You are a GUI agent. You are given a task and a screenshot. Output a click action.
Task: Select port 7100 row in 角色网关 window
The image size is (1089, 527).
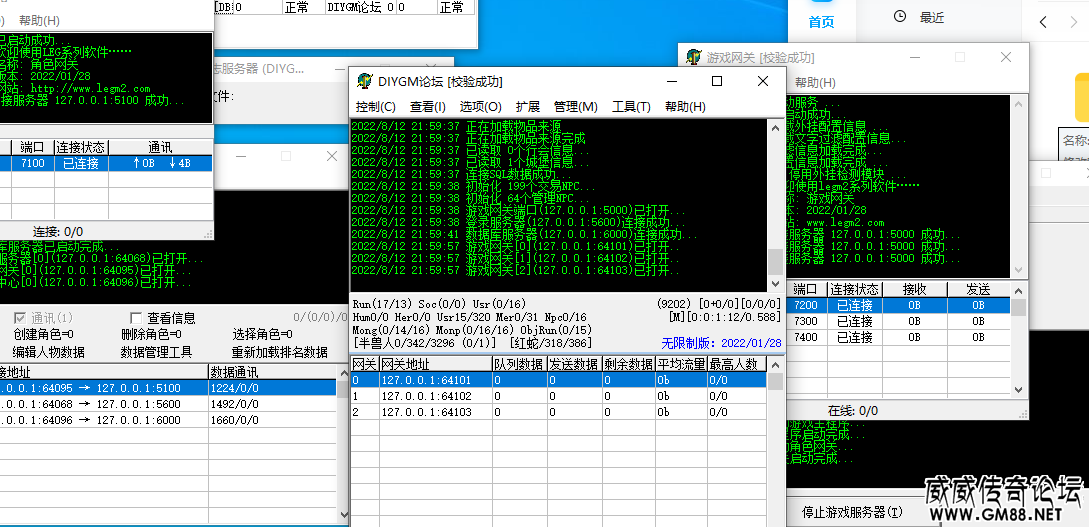coord(106,164)
